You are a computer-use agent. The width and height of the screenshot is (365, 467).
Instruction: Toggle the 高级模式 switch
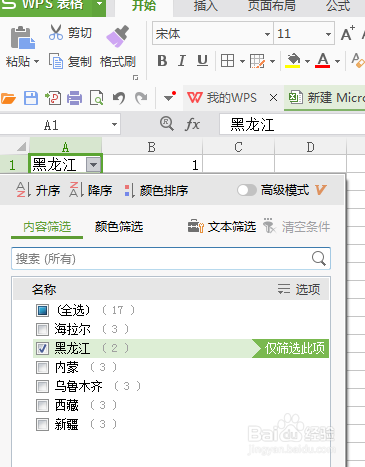pos(247,190)
